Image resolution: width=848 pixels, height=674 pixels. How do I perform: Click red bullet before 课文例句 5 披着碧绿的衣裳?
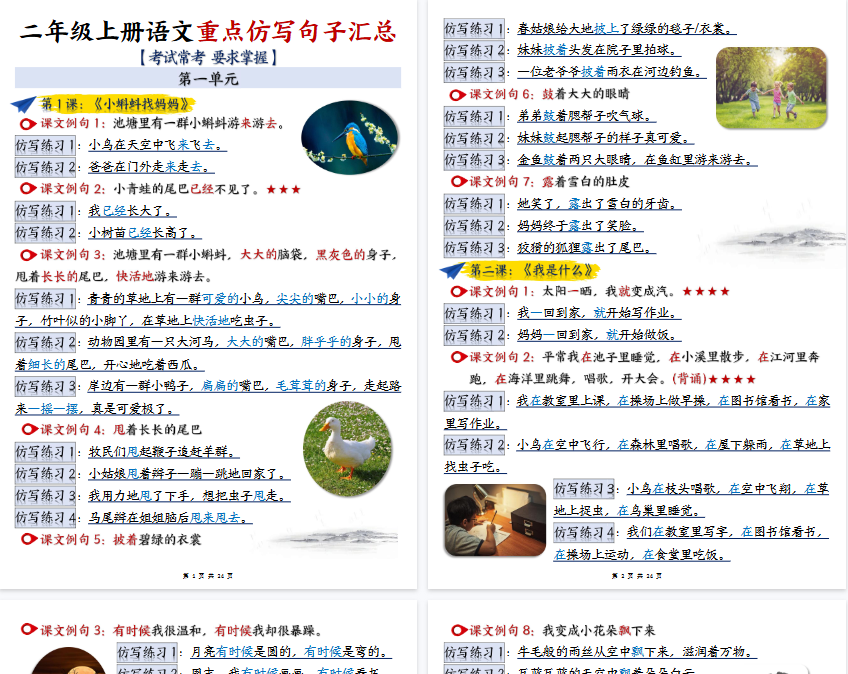[29, 539]
